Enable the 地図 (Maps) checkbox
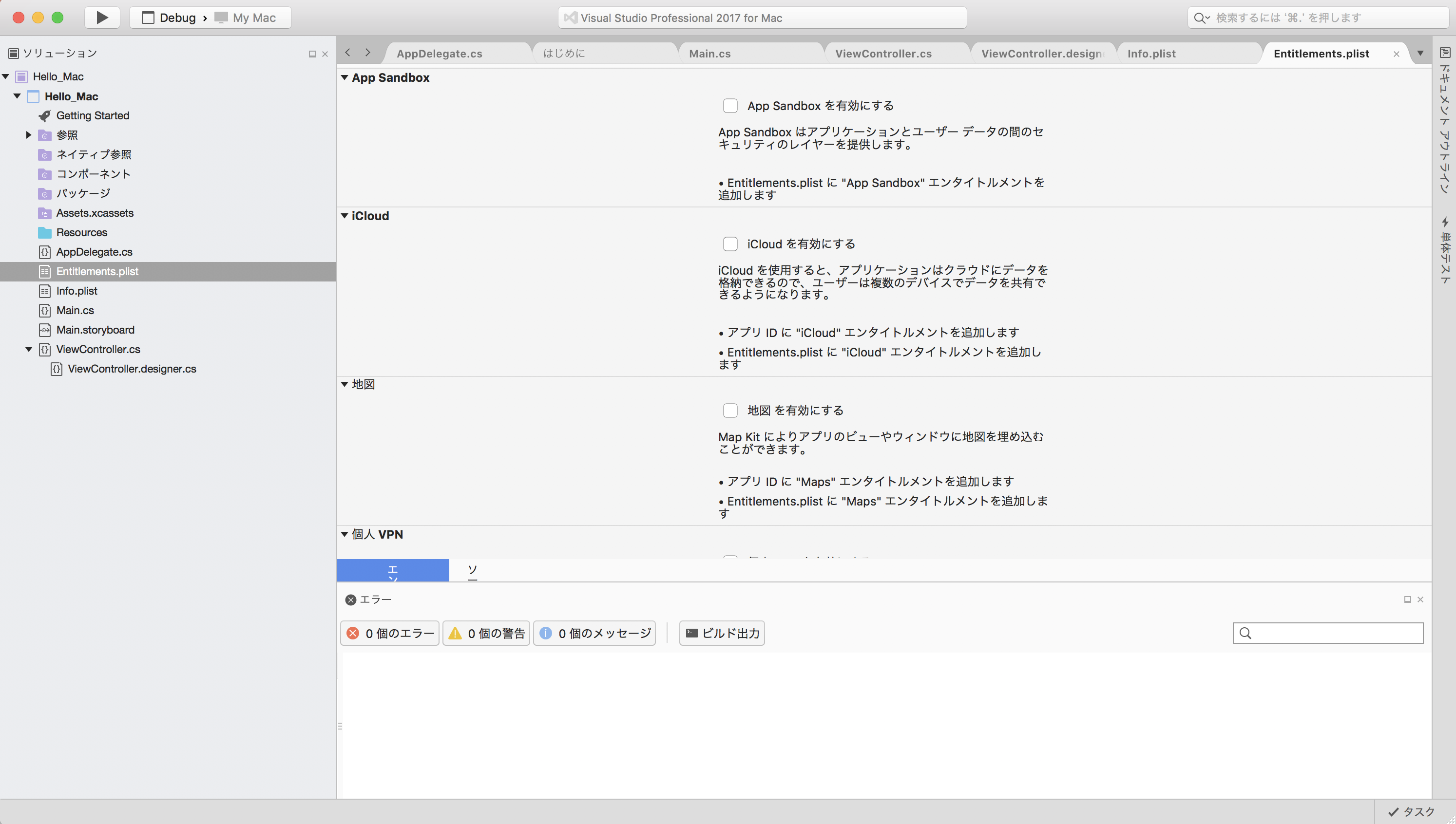 click(730, 411)
